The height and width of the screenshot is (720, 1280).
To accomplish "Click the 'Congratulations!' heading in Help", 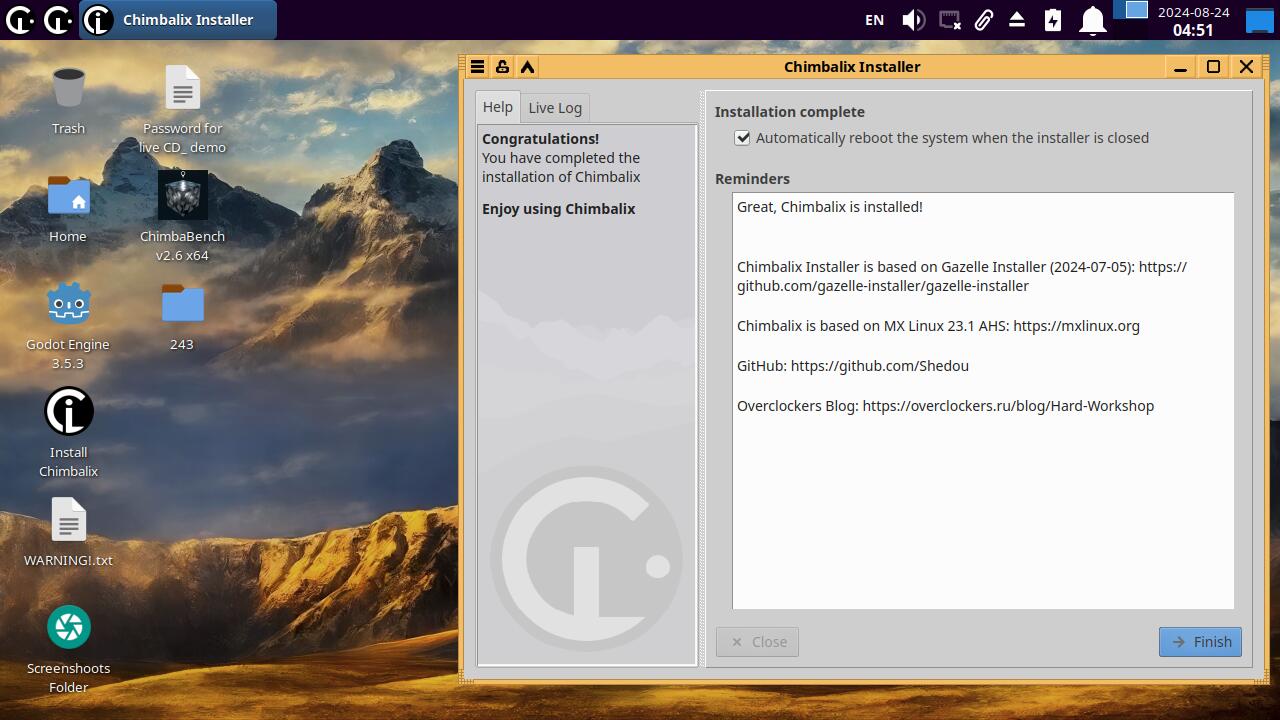I will (x=540, y=139).
